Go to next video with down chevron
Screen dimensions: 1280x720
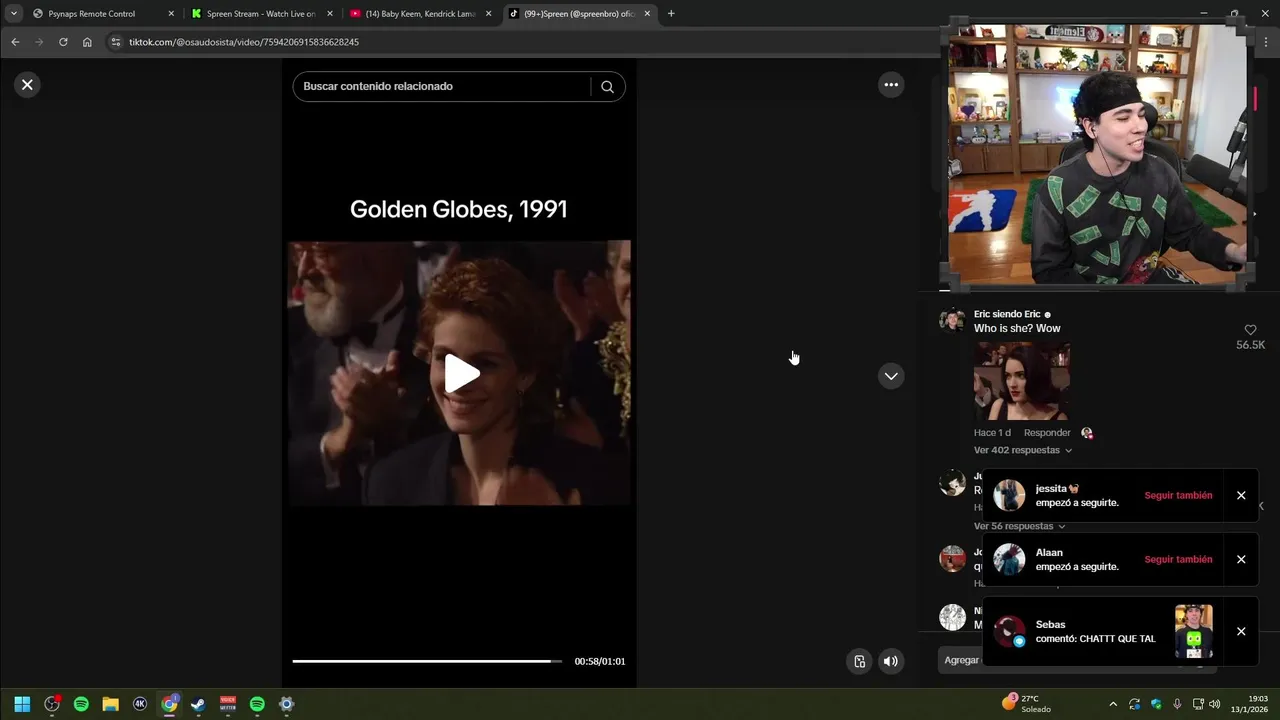click(x=891, y=376)
